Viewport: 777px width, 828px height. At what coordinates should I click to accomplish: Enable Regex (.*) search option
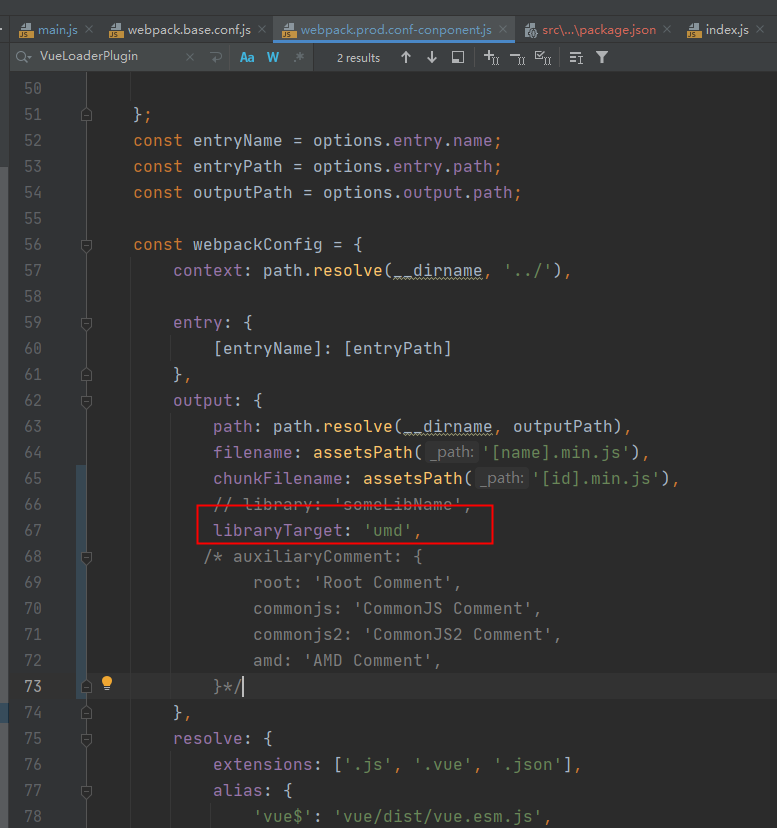tap(298, 58)
